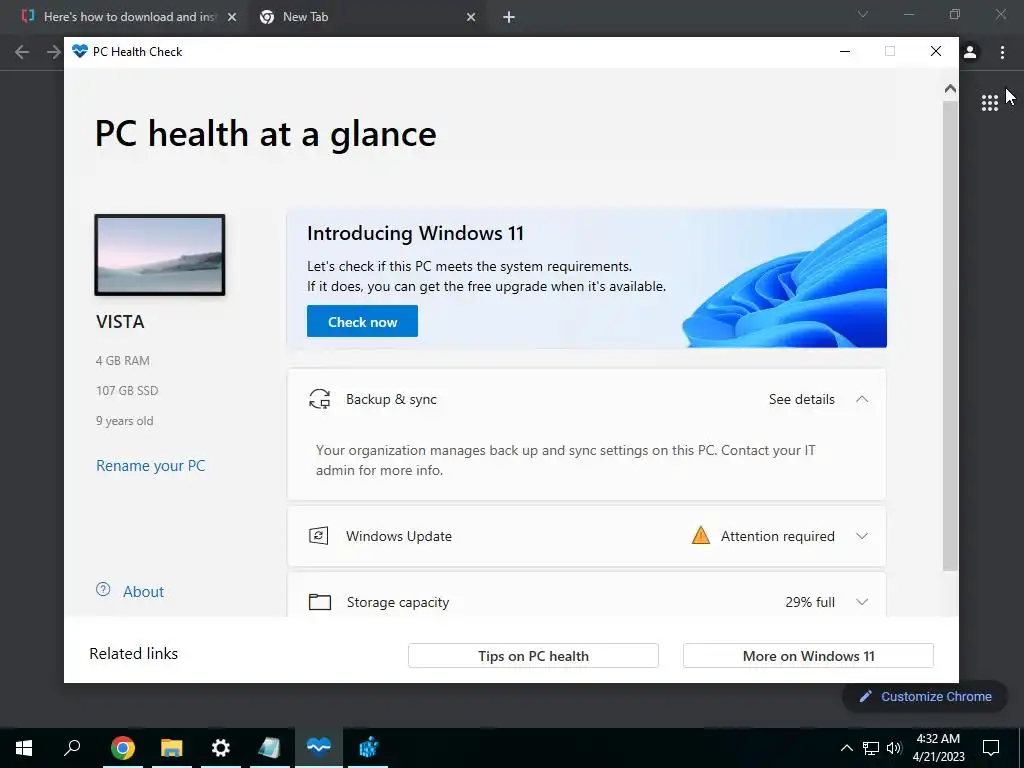
Task: Click the Storage capacity folder icon
Action: pyautogui.click(x=319, y=601)
